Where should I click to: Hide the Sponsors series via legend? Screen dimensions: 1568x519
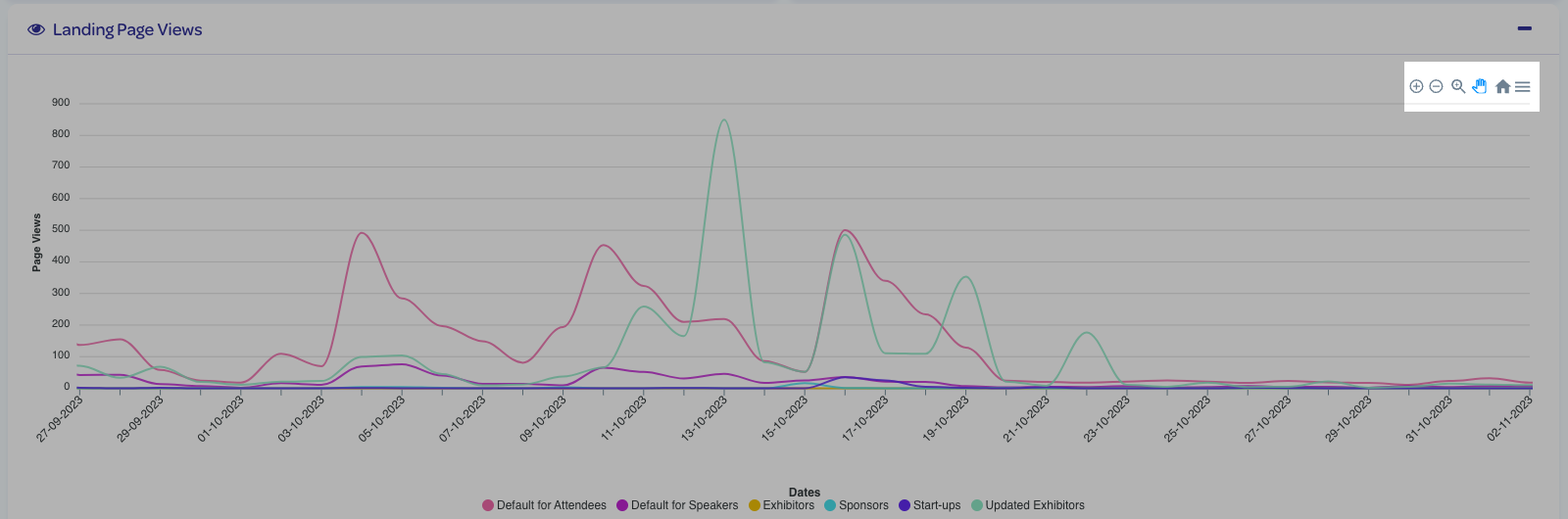pos(862,505)
